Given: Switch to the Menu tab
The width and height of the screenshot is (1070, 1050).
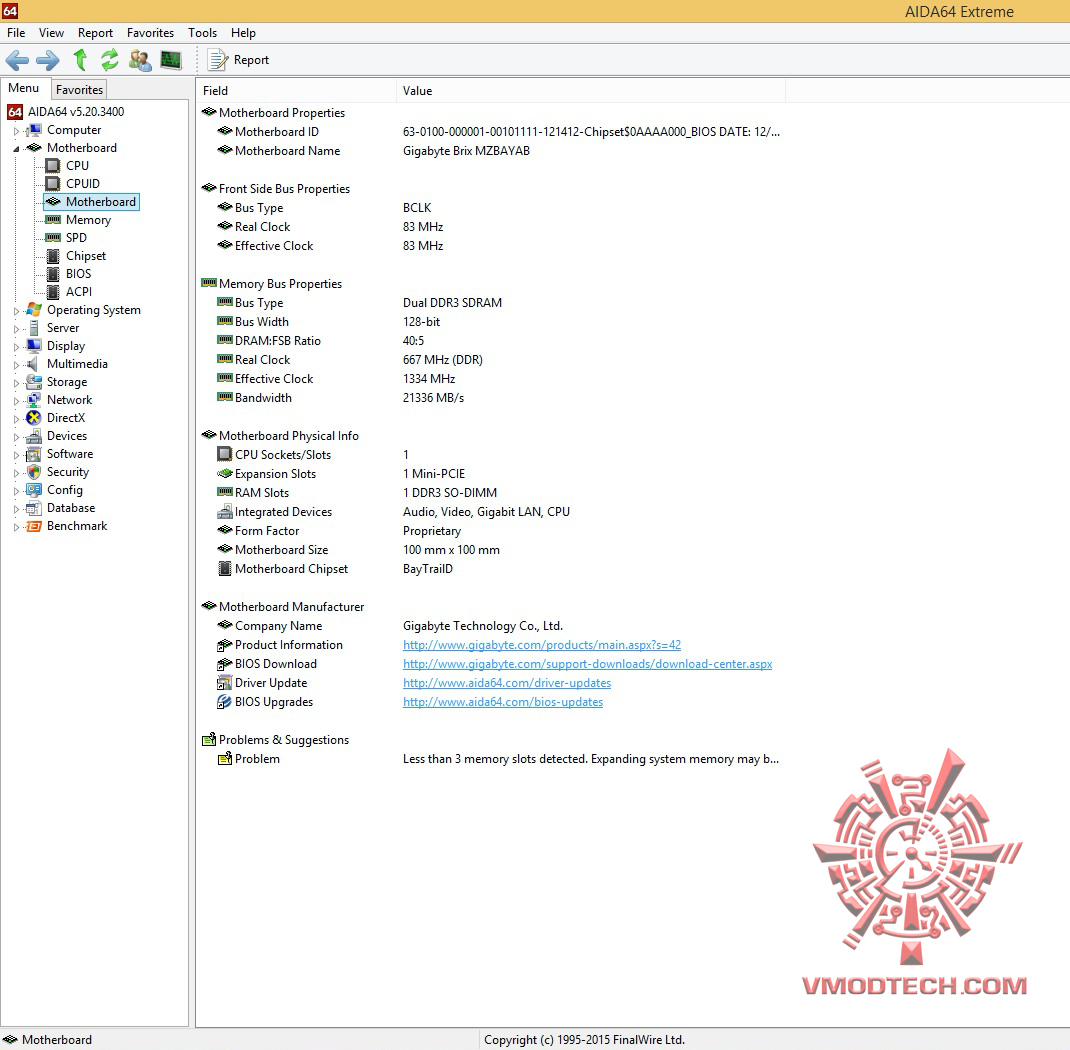Looking at the screenshot, I should tap(24, 88).
